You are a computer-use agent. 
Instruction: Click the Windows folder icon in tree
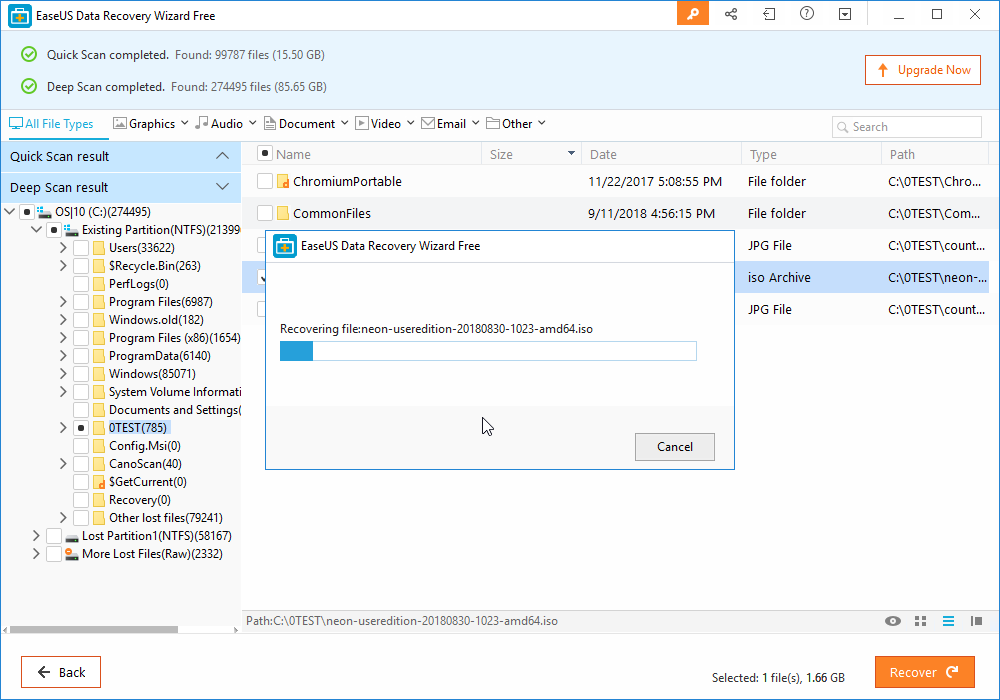pos(99,374)
